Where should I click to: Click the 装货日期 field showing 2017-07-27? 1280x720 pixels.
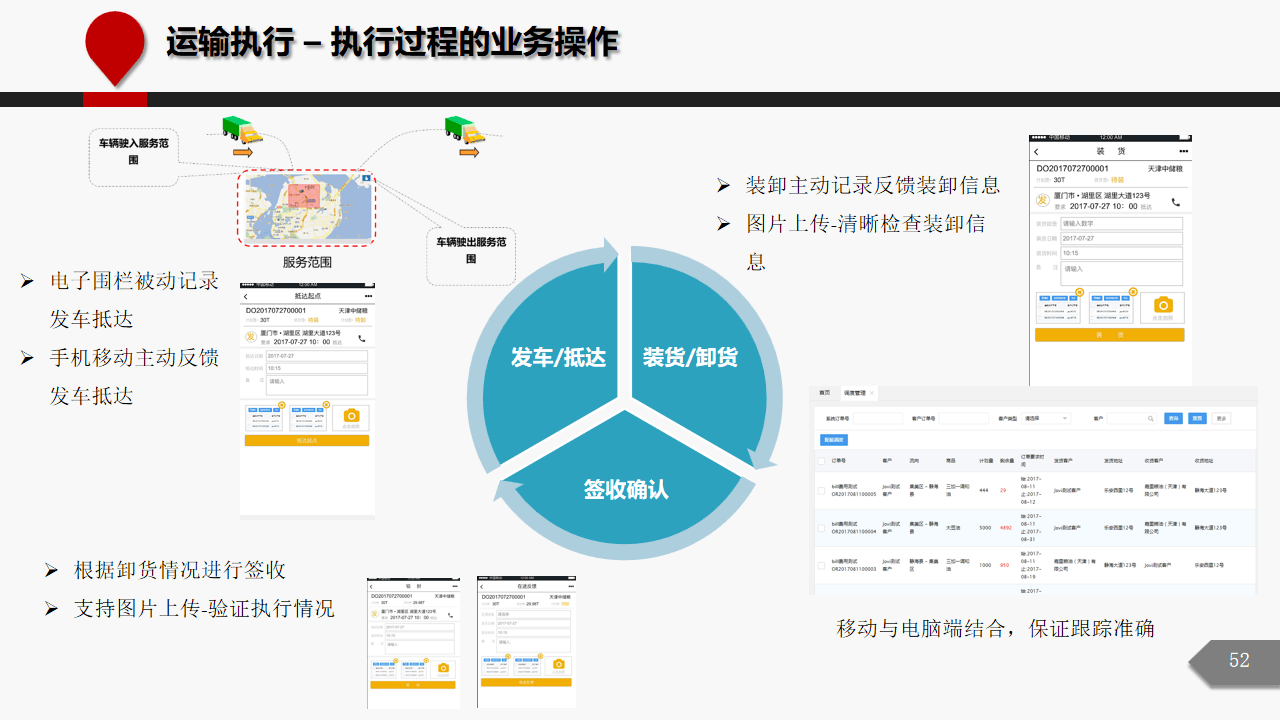coord(1121,239)
